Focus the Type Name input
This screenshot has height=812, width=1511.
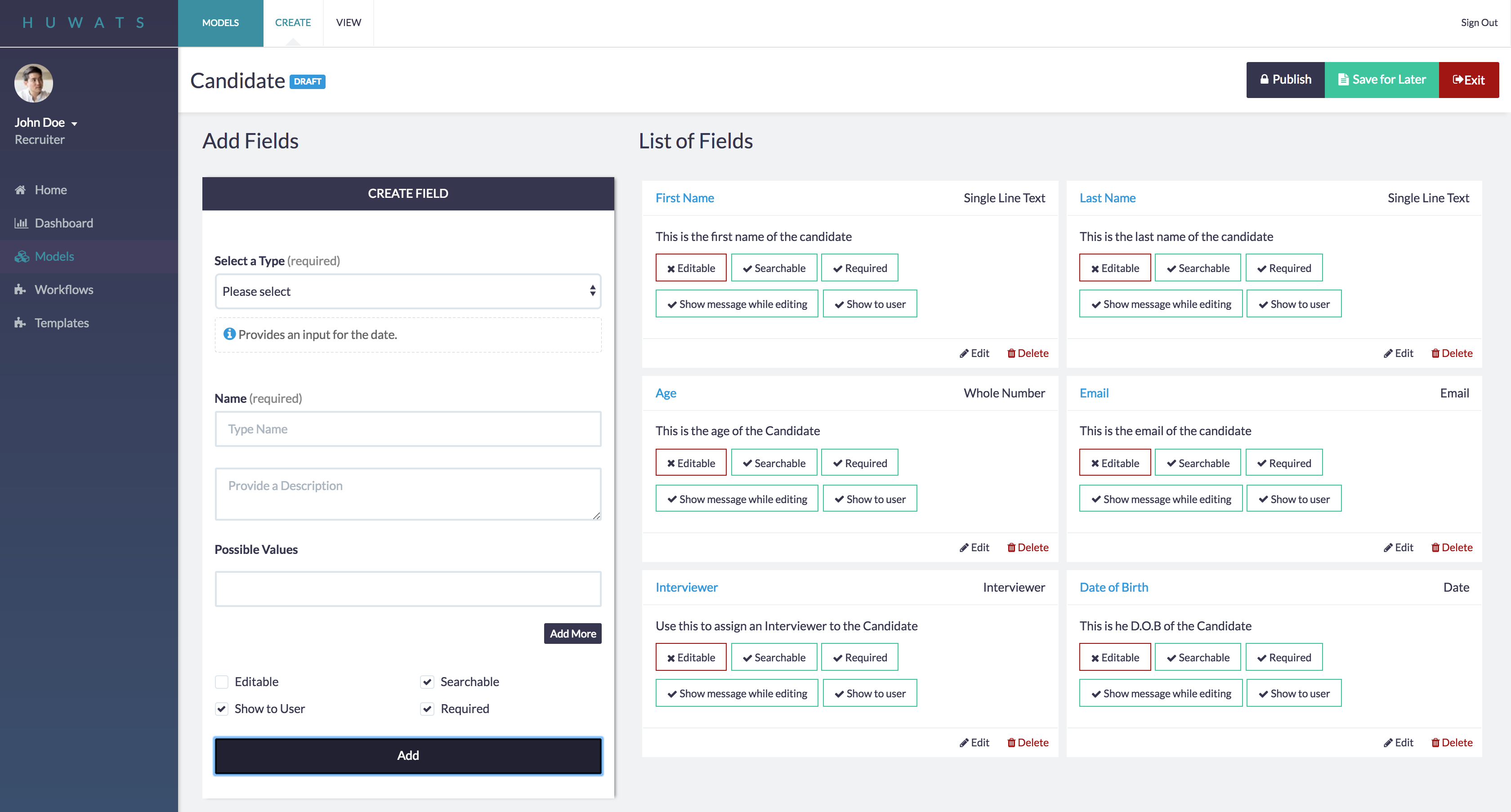(x=408, y=429)
